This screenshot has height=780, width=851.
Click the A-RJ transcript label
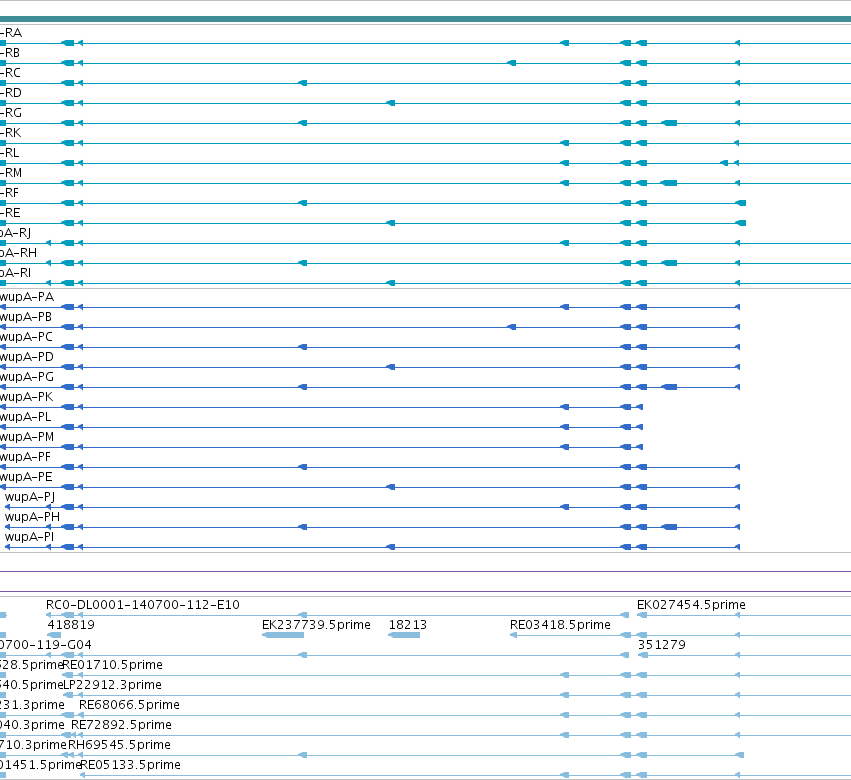[x=15, y=233]
